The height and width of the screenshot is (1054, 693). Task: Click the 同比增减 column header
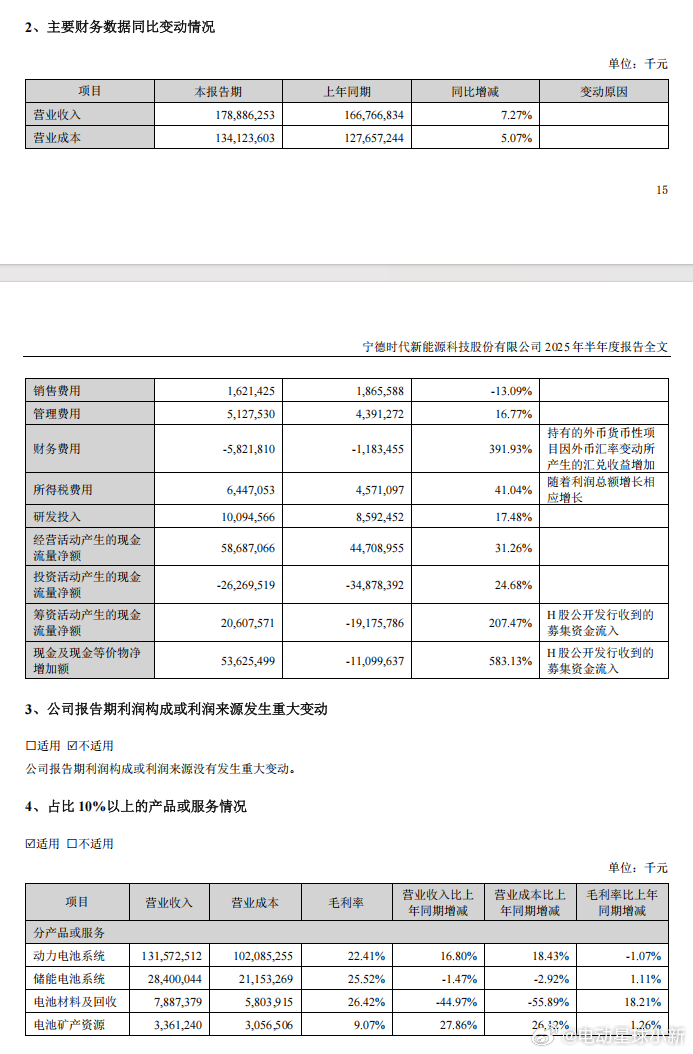[x=475, y=91]
